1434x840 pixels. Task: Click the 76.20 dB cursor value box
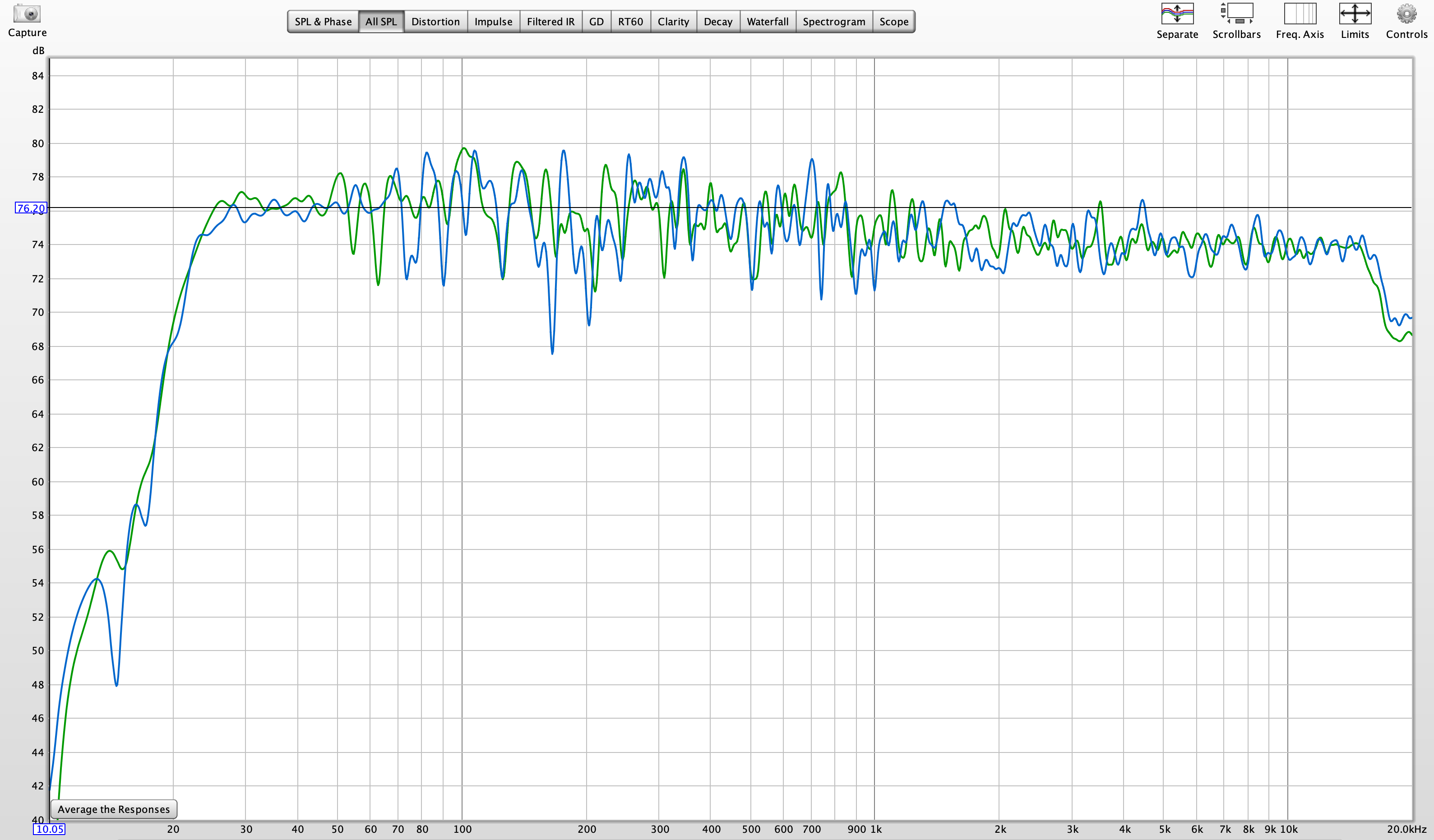30,208
